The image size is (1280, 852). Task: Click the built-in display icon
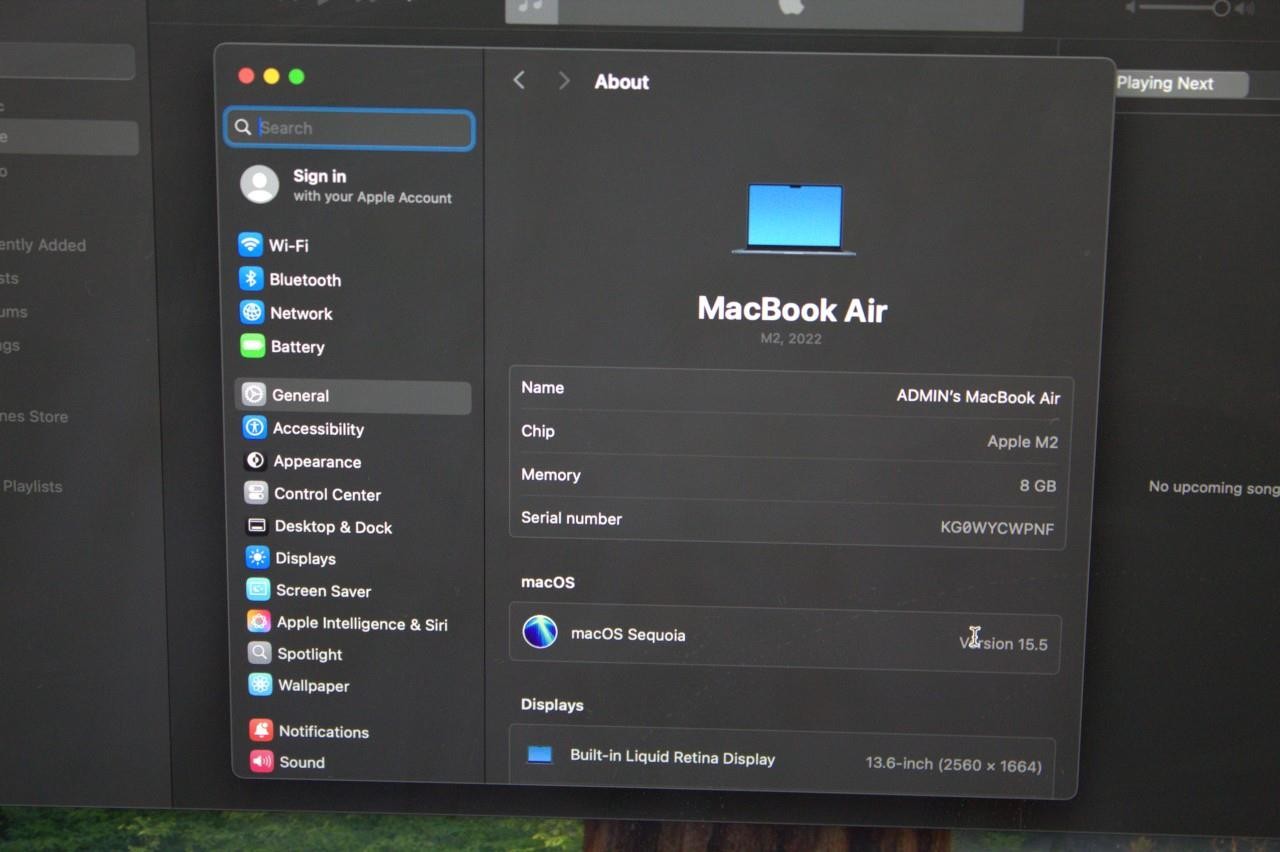pyautogui.click(x=540, y=755)
